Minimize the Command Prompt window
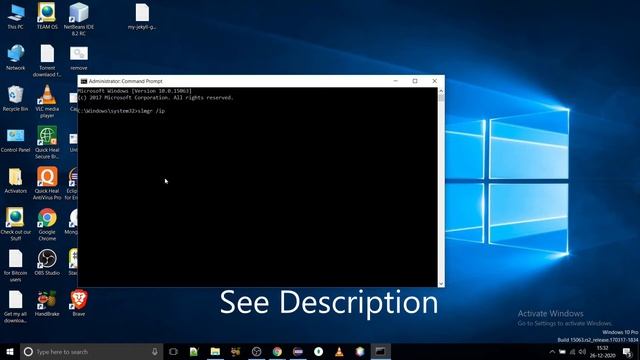Screen dimensions: 640x360 click(396, 81)
